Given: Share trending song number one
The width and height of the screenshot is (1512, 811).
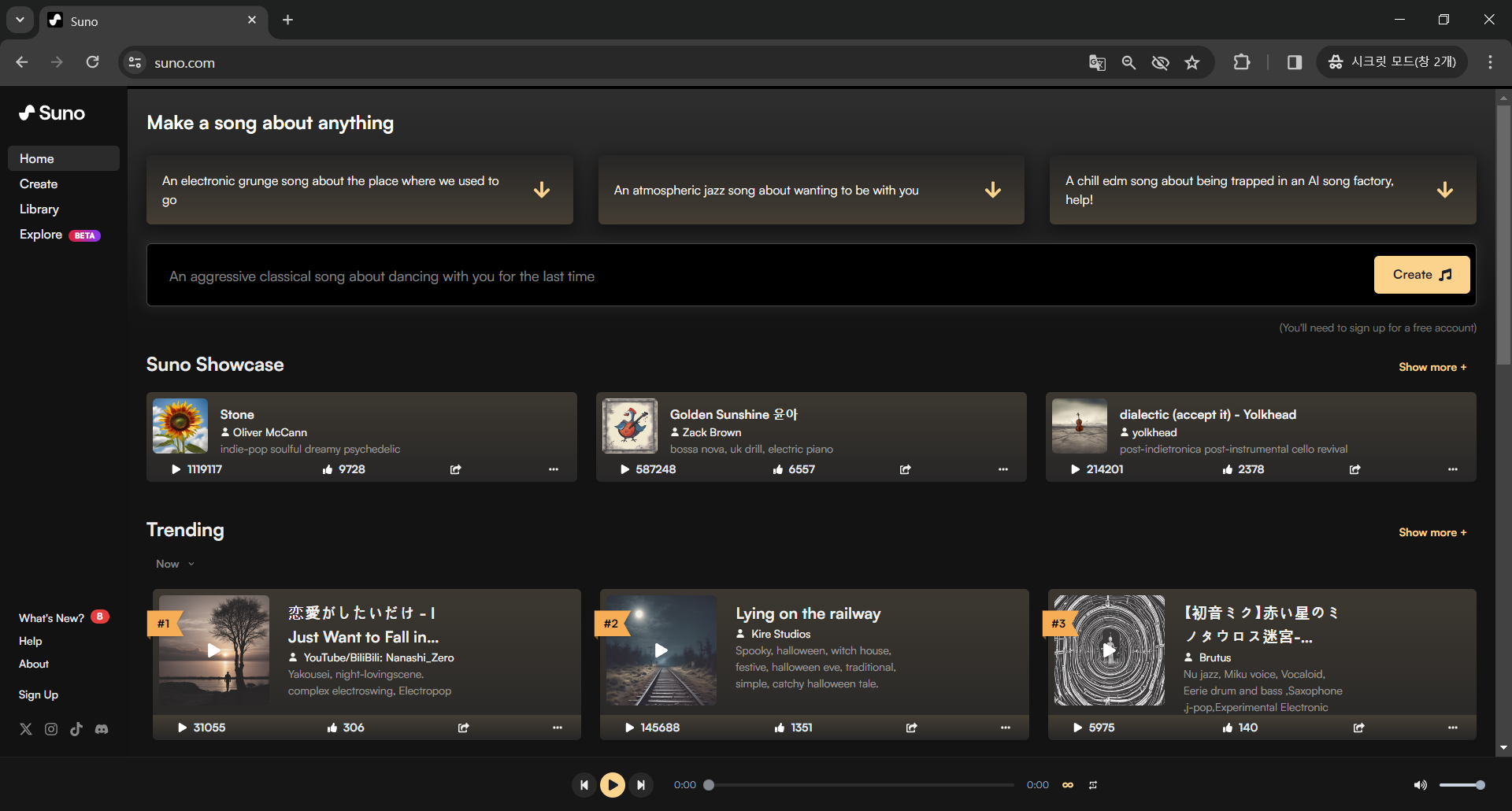Looking at the screenshot, I should pos(464,728).
